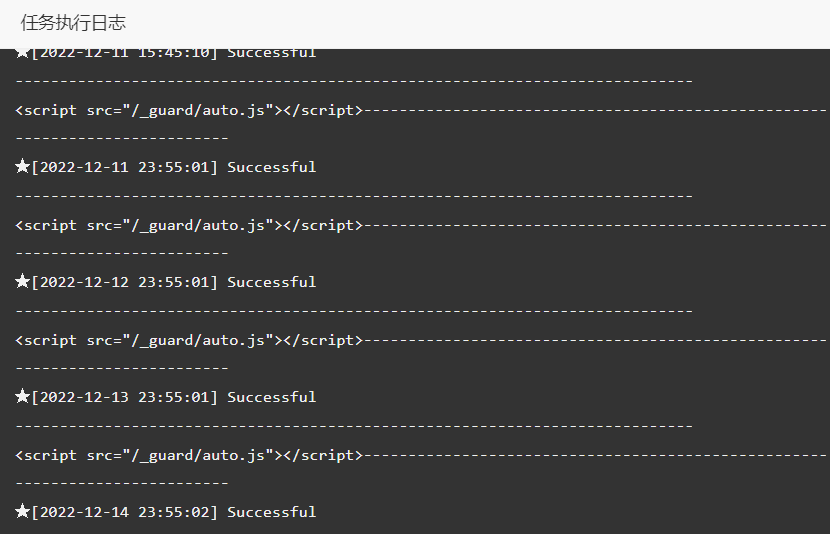Click the partially visible 15:45:10 log line
The height and width of the screenshot is (534, 830).
click(x=166, y=53)
